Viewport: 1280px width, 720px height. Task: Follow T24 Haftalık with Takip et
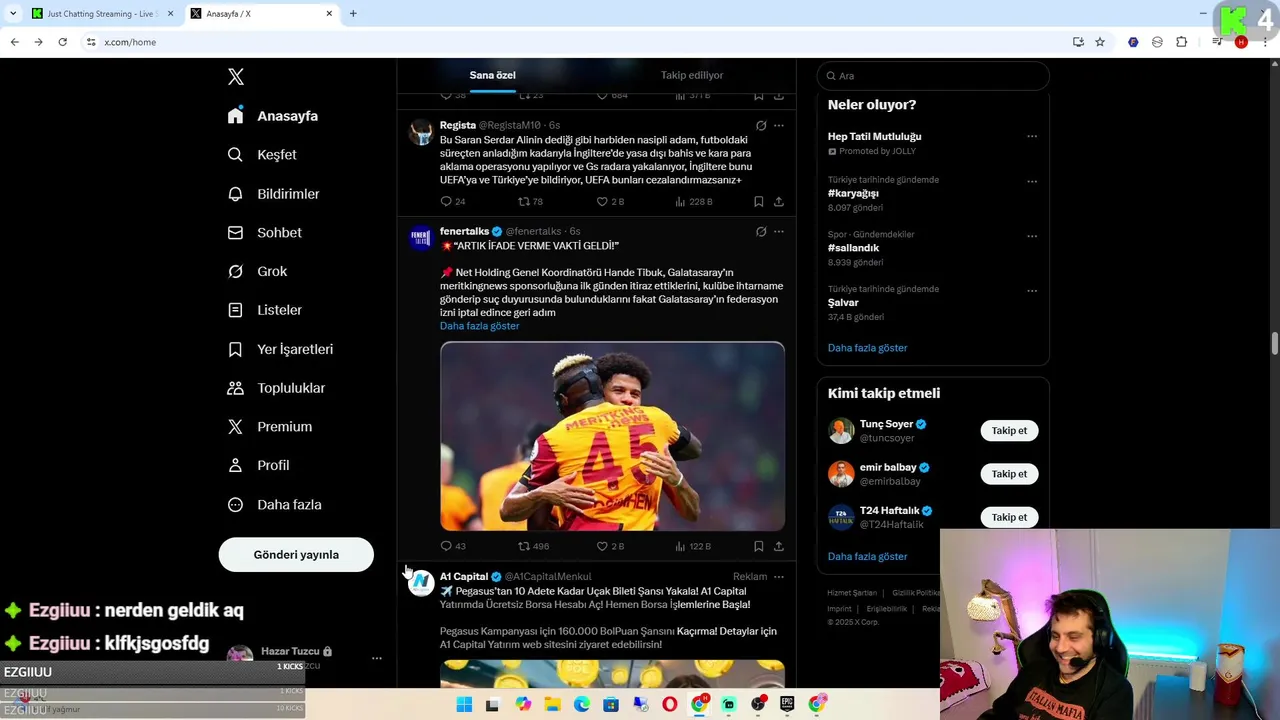(x=1009, y=517)
